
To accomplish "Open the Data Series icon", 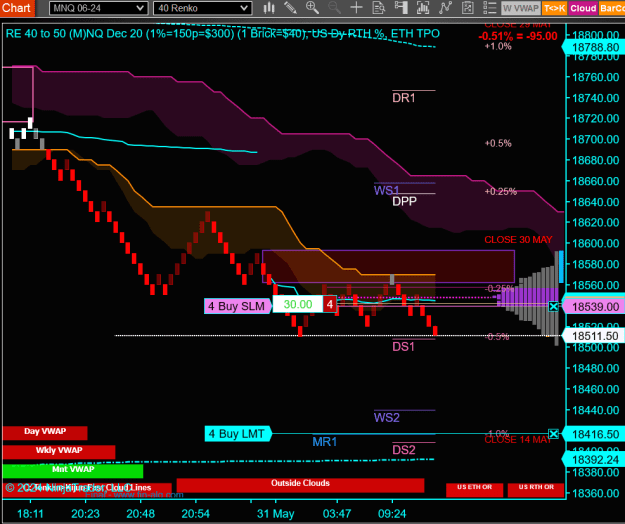I will 423,8.
